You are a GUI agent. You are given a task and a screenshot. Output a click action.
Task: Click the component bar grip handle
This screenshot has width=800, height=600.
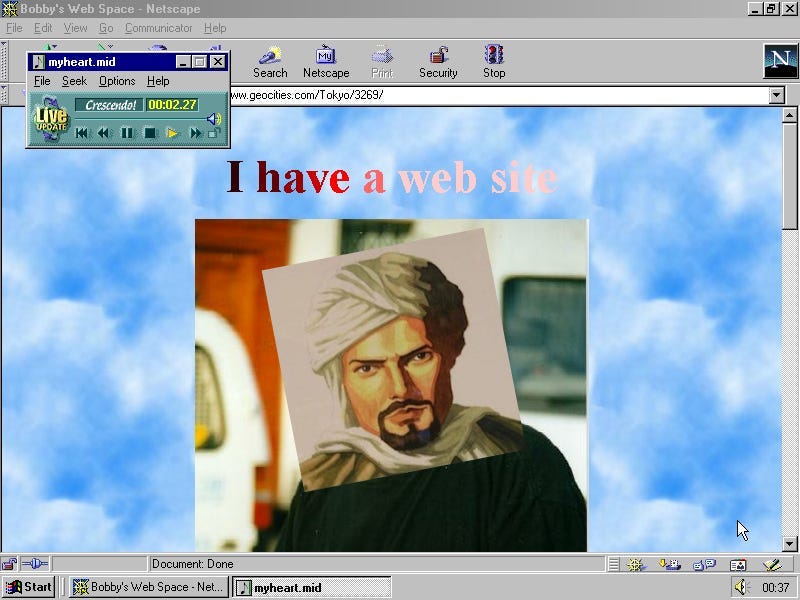pos(614,564)
